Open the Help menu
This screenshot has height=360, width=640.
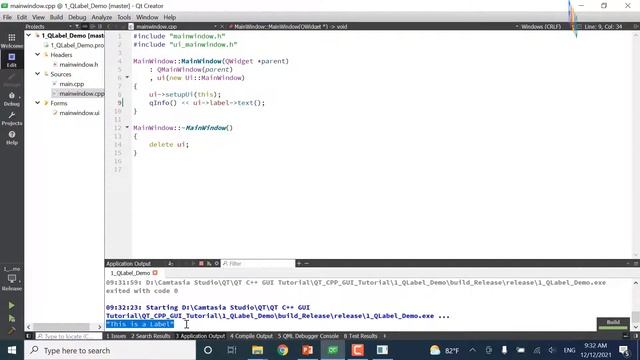[170, 17]
